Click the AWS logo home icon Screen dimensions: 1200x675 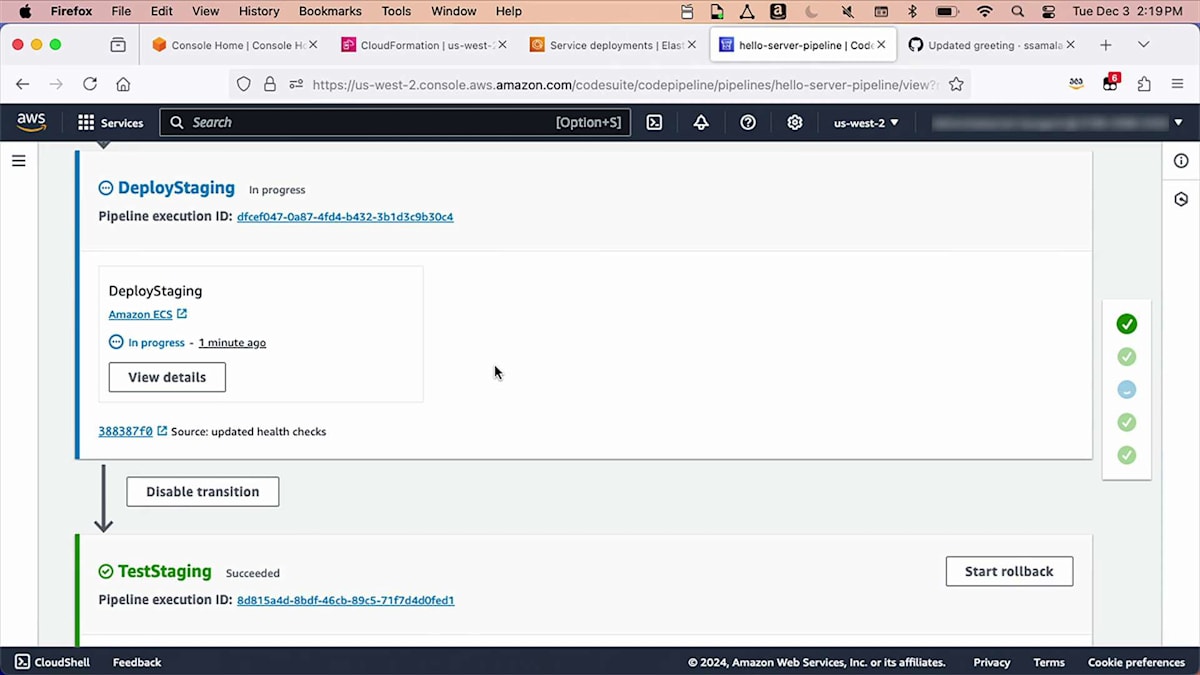tap(31, 122)
